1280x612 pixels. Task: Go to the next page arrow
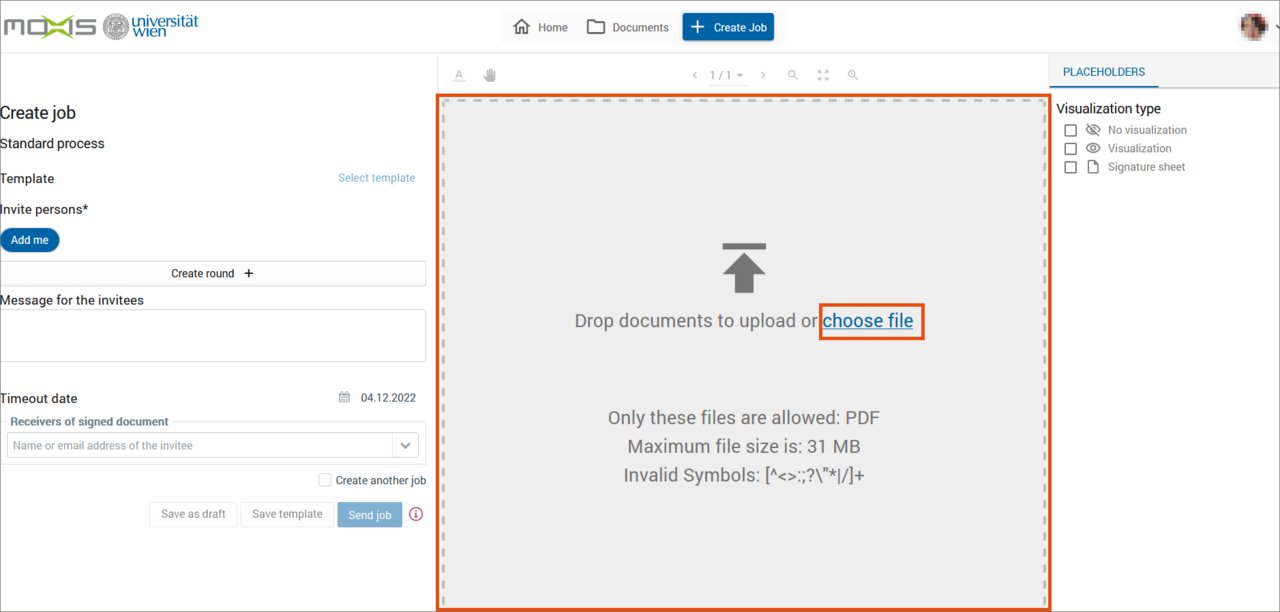point(763,75)
